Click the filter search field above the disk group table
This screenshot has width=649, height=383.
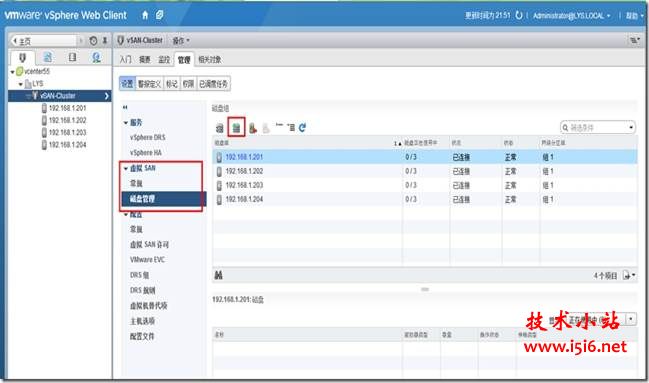click(x=598, y=128)
